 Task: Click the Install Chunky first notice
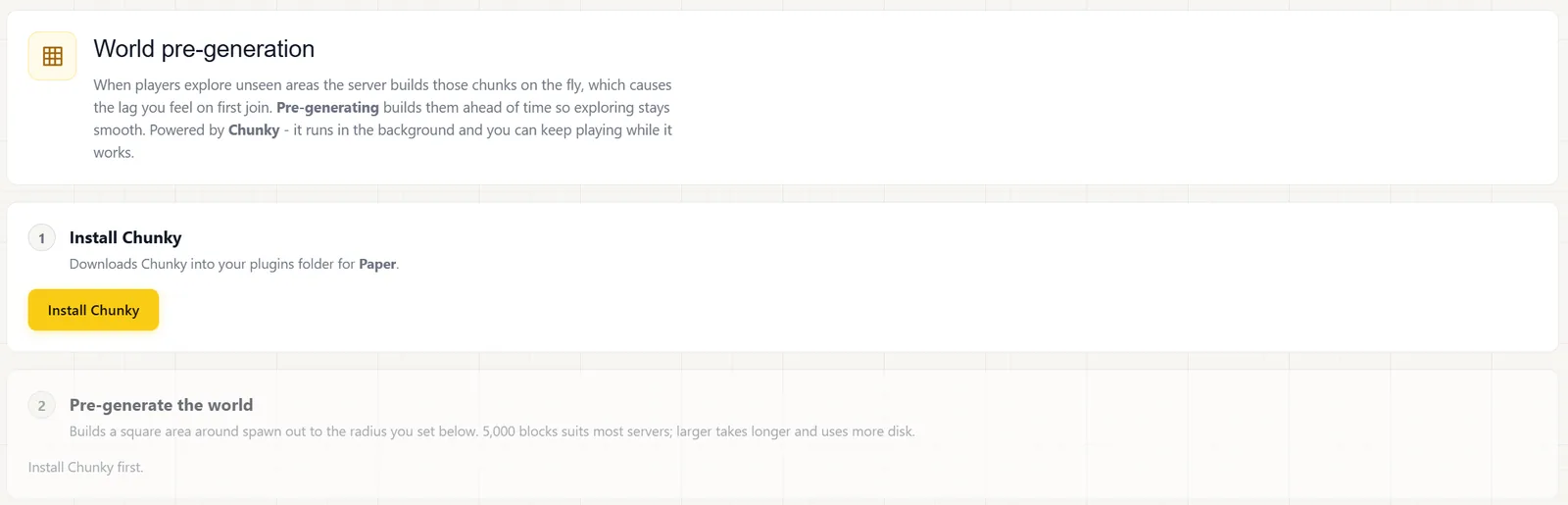click(85, 468)
